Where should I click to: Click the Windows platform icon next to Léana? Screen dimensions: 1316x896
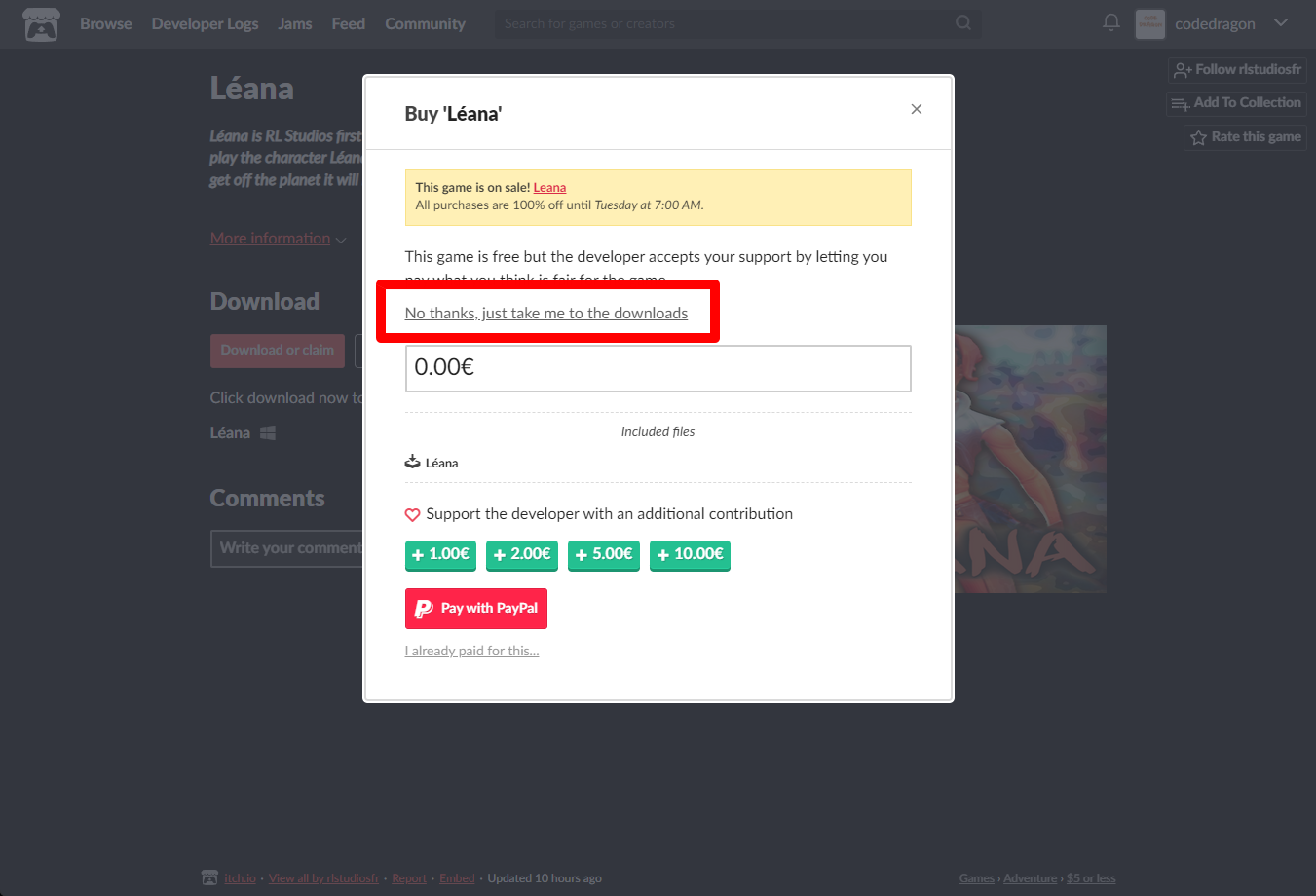pos(268,432)
